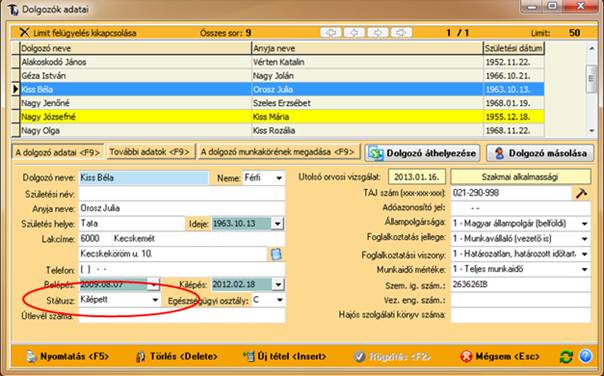Screen dimensions: 604x376
Task: Open the blue help question mark icon
Action: [585, 356]
